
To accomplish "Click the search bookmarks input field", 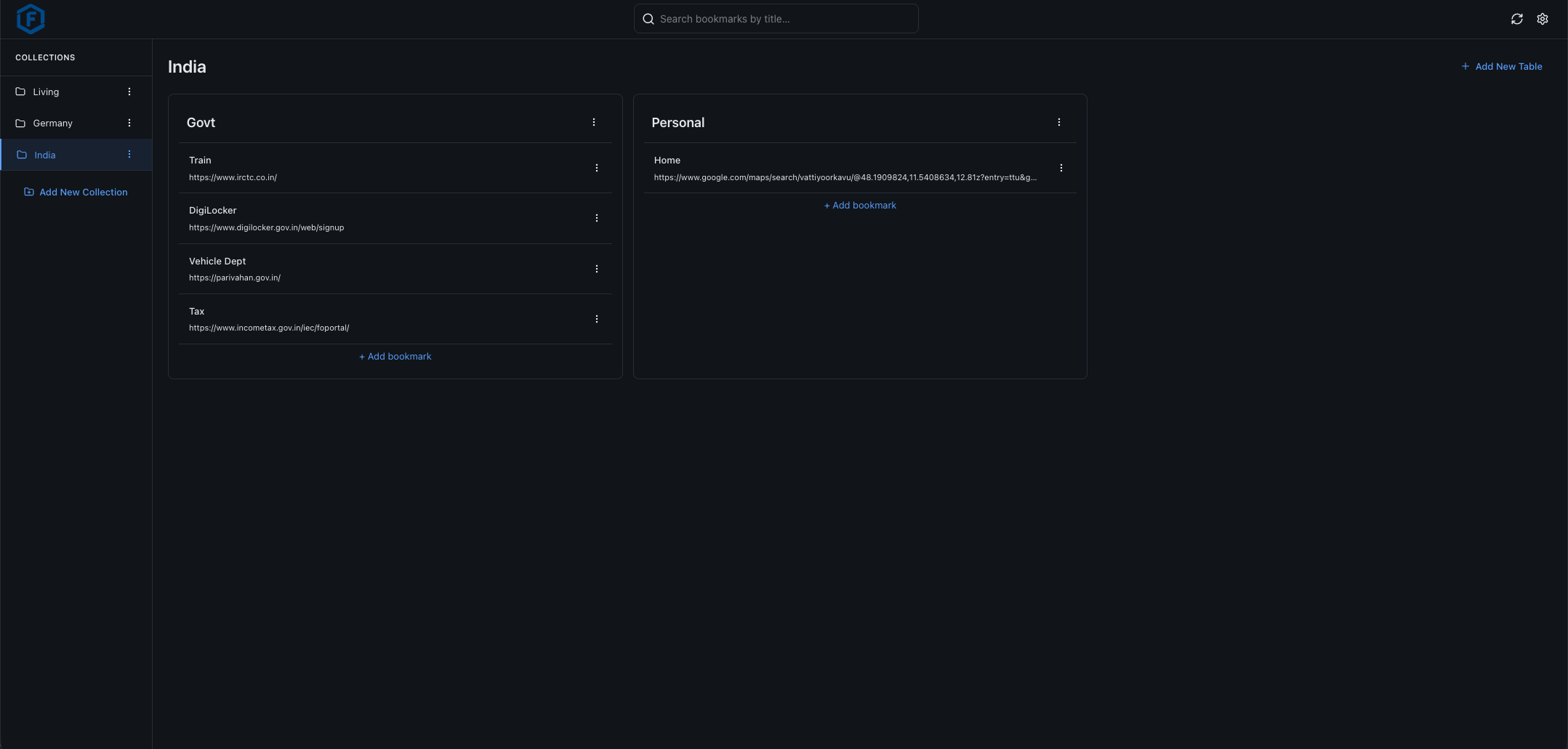I will pos(776,18).
